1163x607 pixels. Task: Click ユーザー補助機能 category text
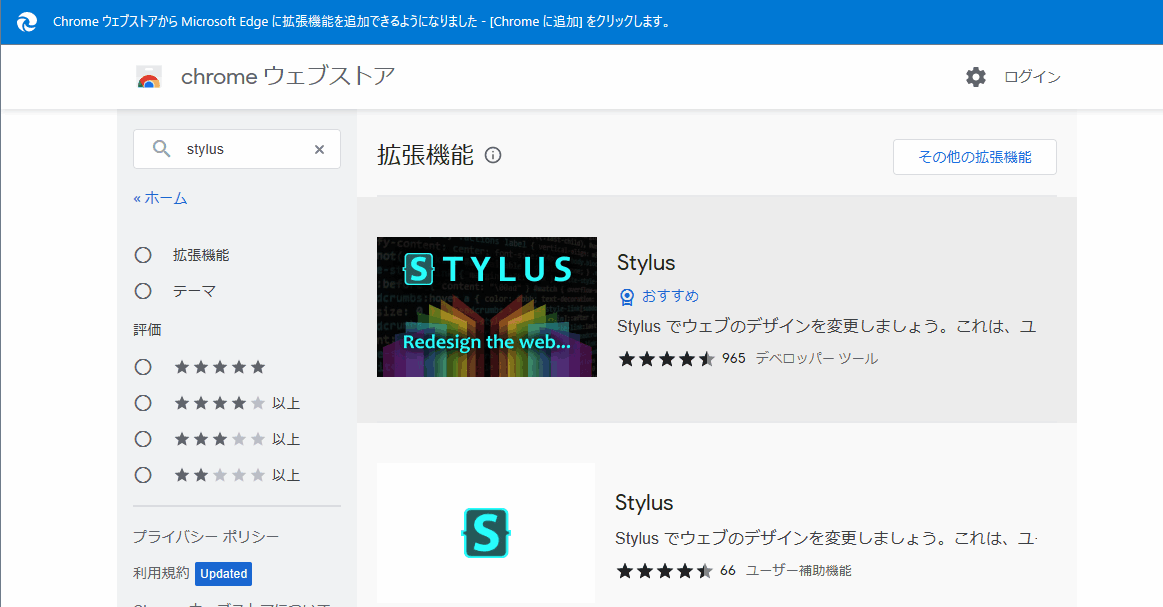pos(798,571)
